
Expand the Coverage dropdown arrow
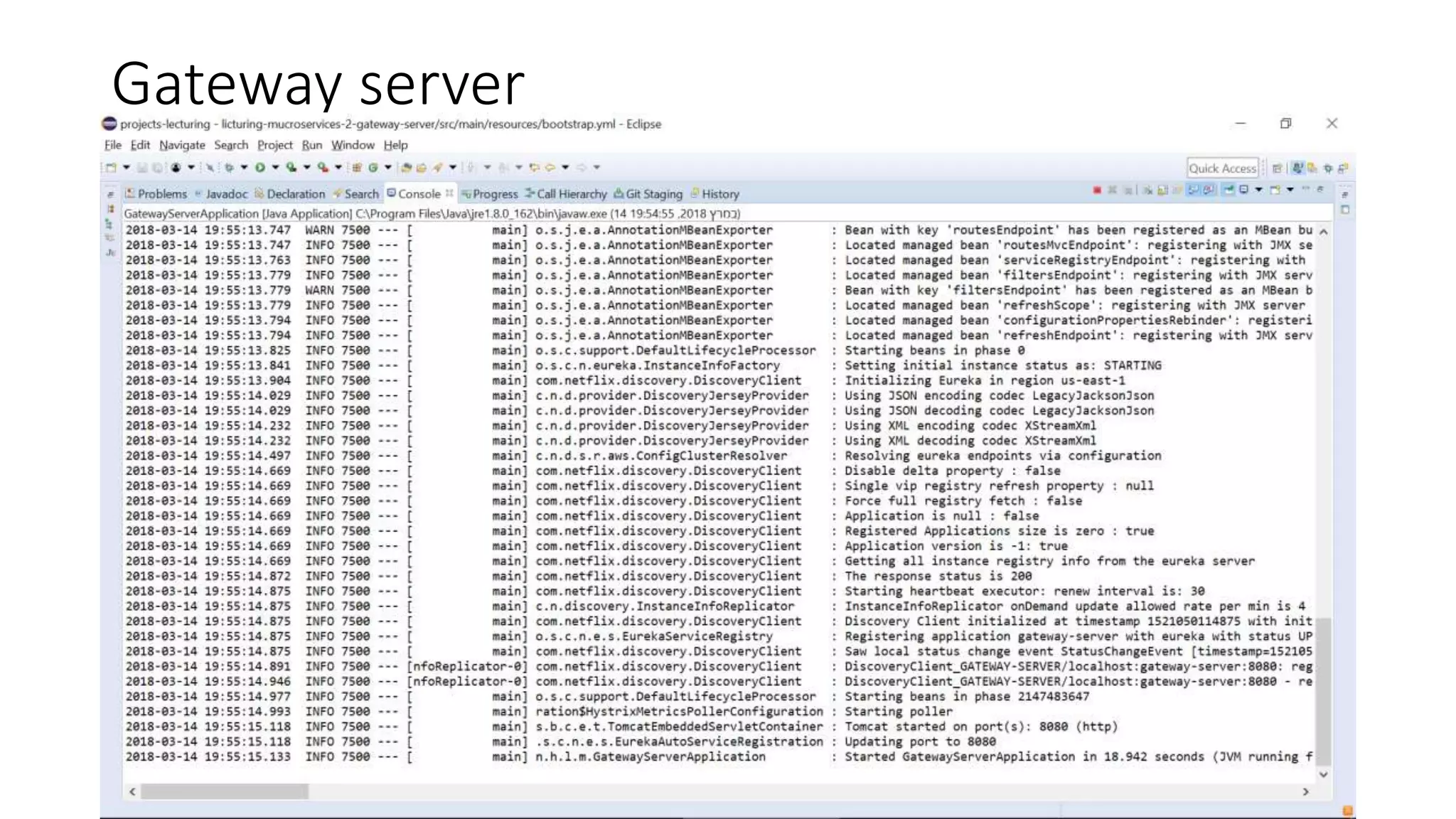pyautogui.click(x=307, y=168)
